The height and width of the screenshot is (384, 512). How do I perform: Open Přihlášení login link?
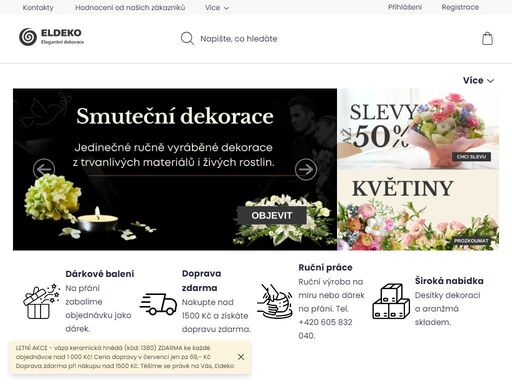click(x=405, y=7)
